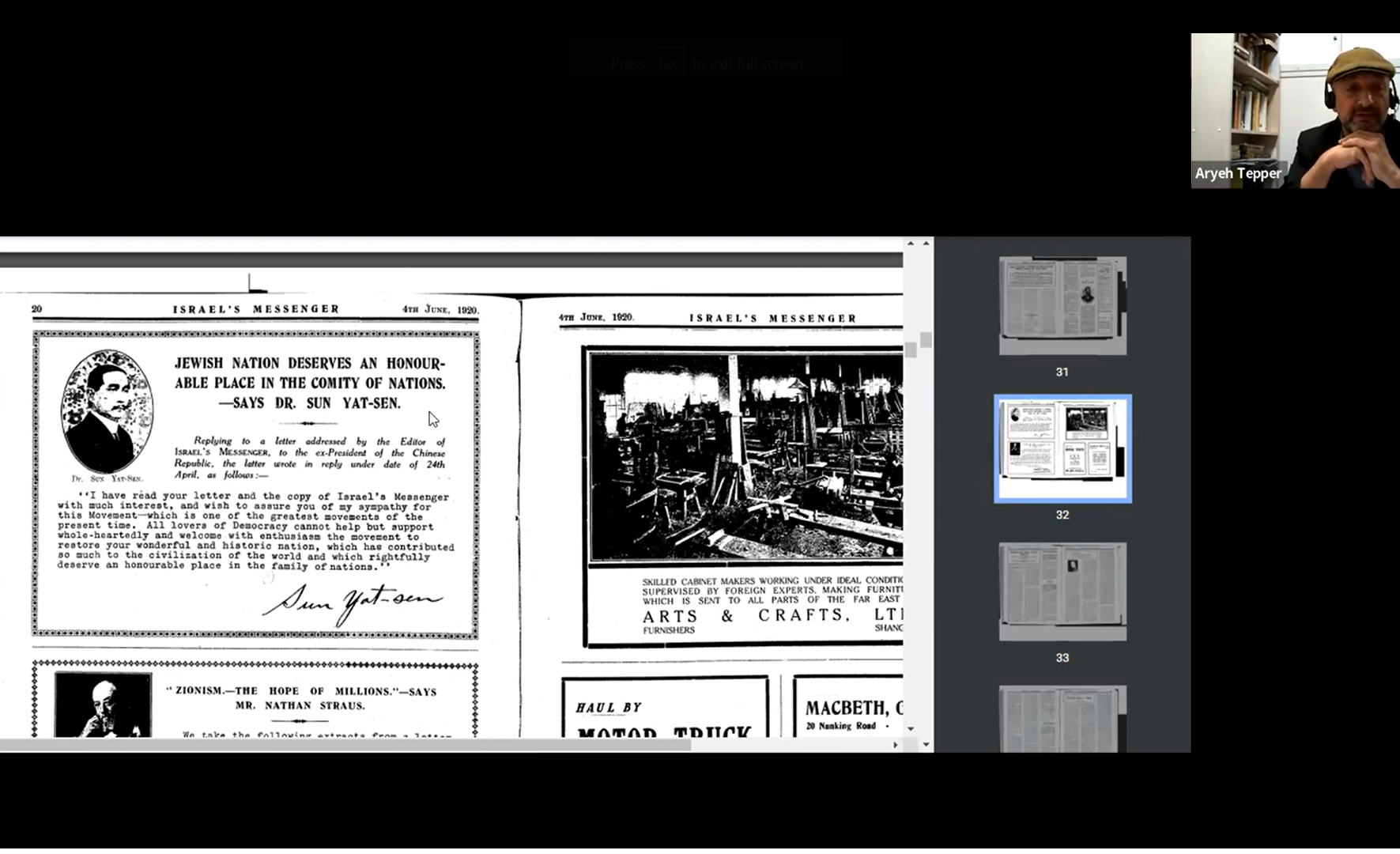Click the outer scrollbar up arrow
This screenshot has height=854, width=1400.
click(926, 244)
